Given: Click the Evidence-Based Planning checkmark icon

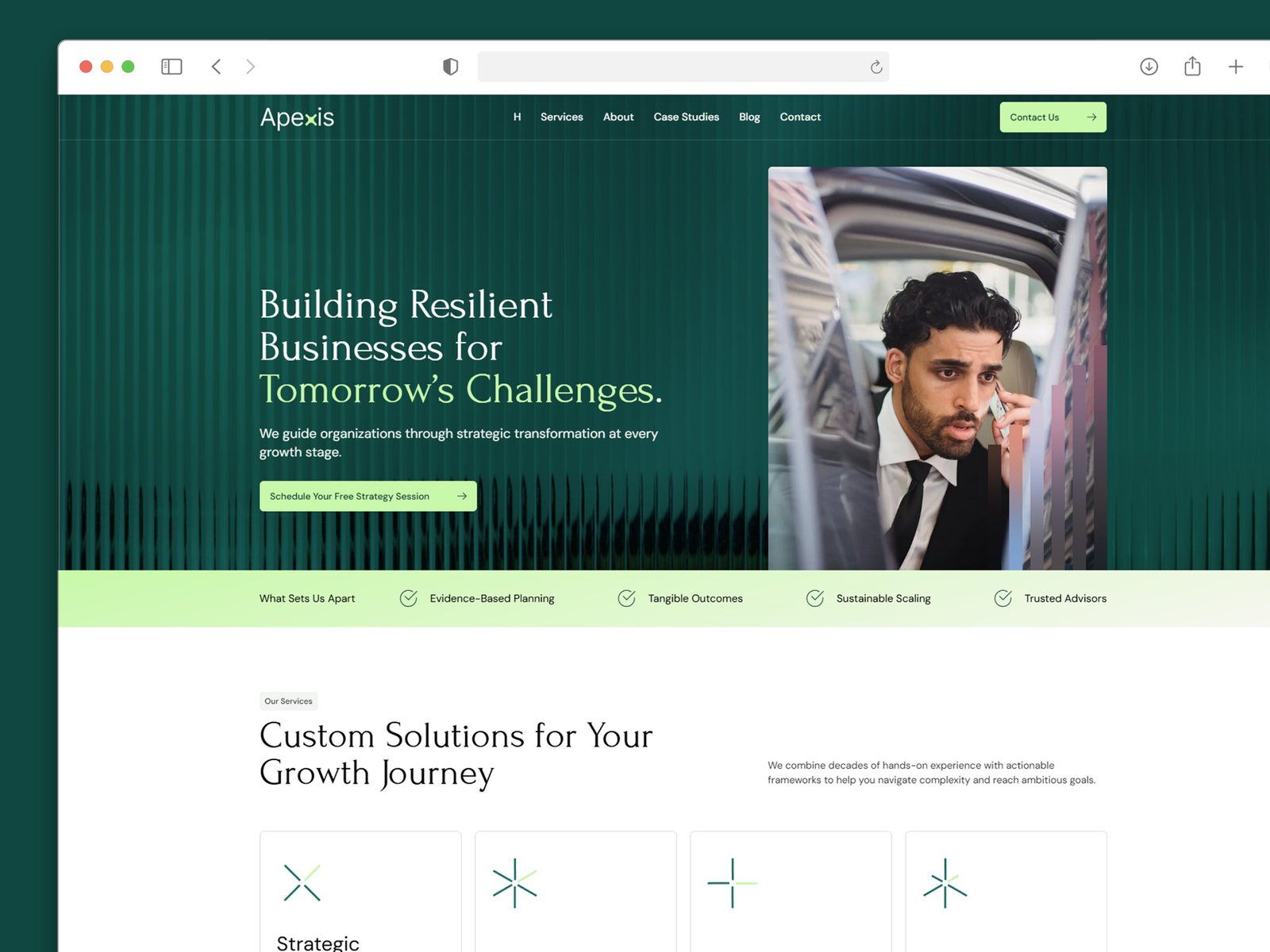Looking at the screenshot, I should tap(409, 598).
